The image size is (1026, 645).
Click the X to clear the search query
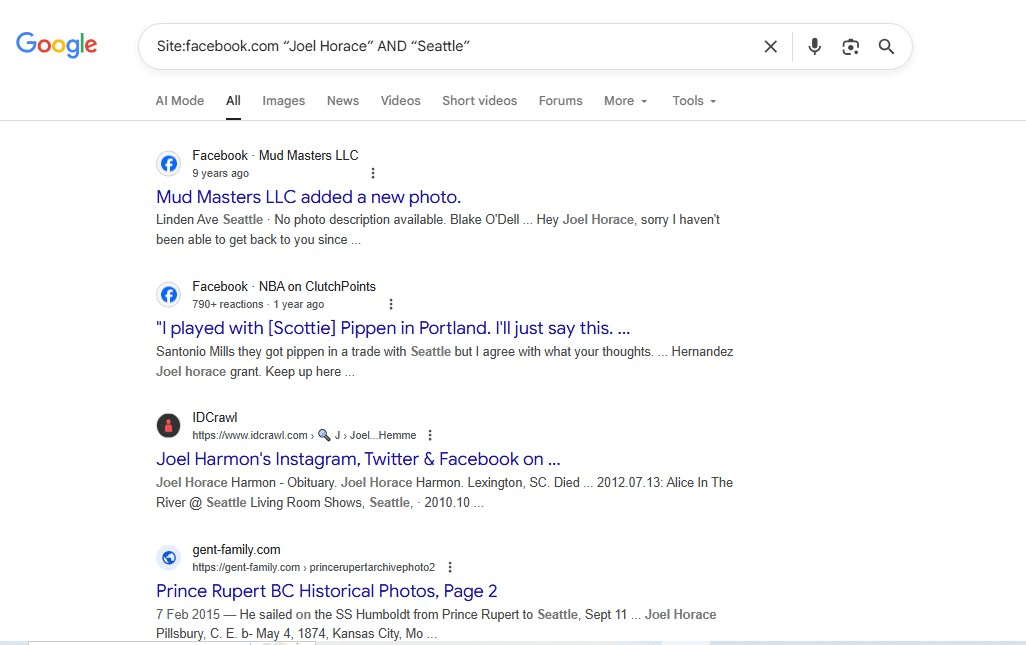(x=770, y=46)
